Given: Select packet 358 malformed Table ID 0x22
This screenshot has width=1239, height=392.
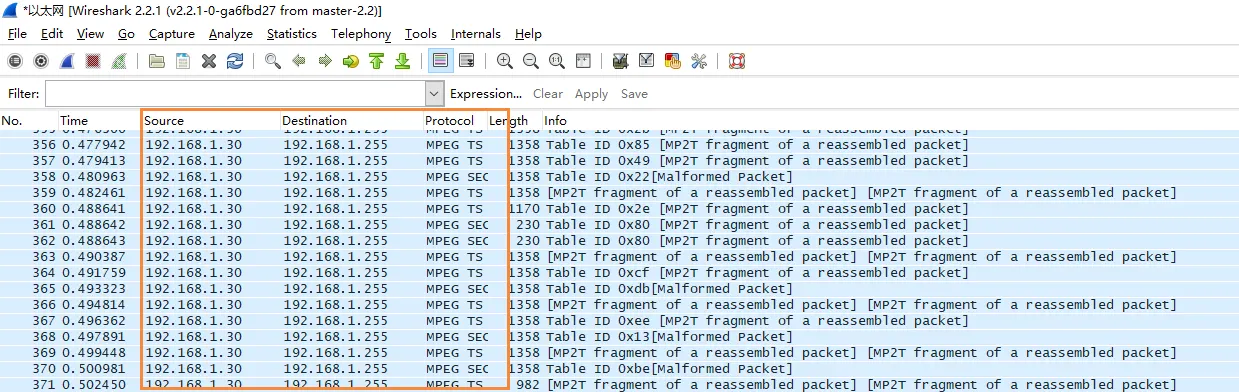Looking at the screenshot, I should (x=619, y=177).
